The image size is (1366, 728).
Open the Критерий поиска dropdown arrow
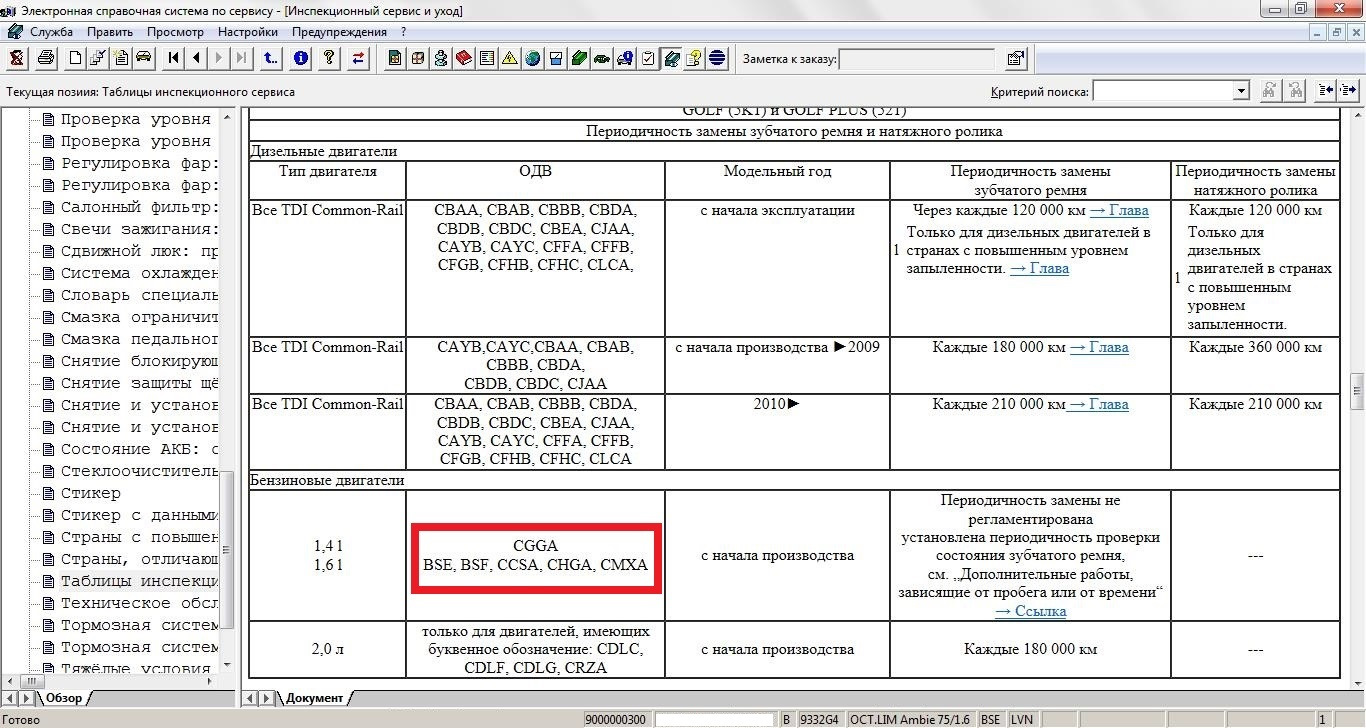(1241, 91)
